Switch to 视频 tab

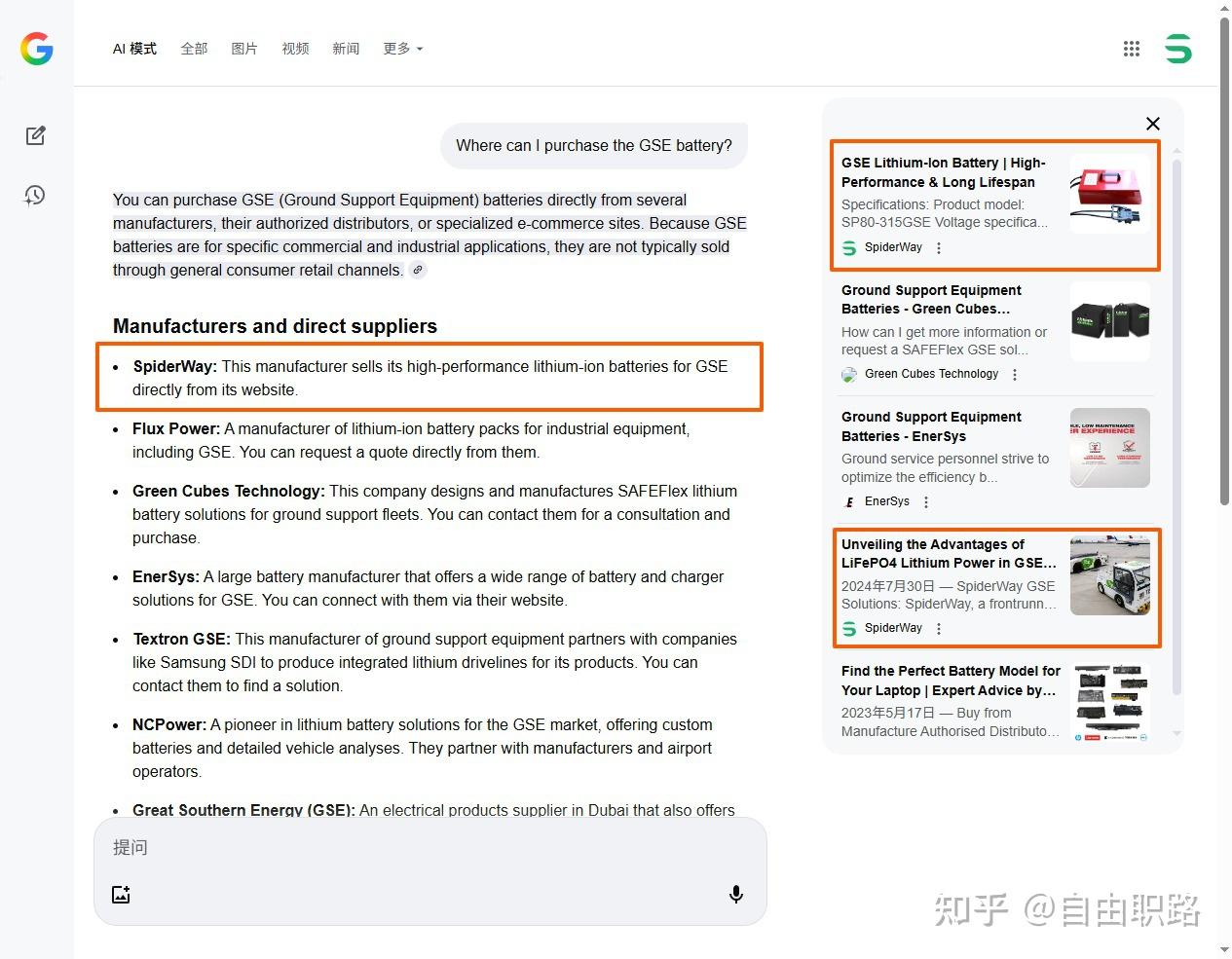point(295,49)
